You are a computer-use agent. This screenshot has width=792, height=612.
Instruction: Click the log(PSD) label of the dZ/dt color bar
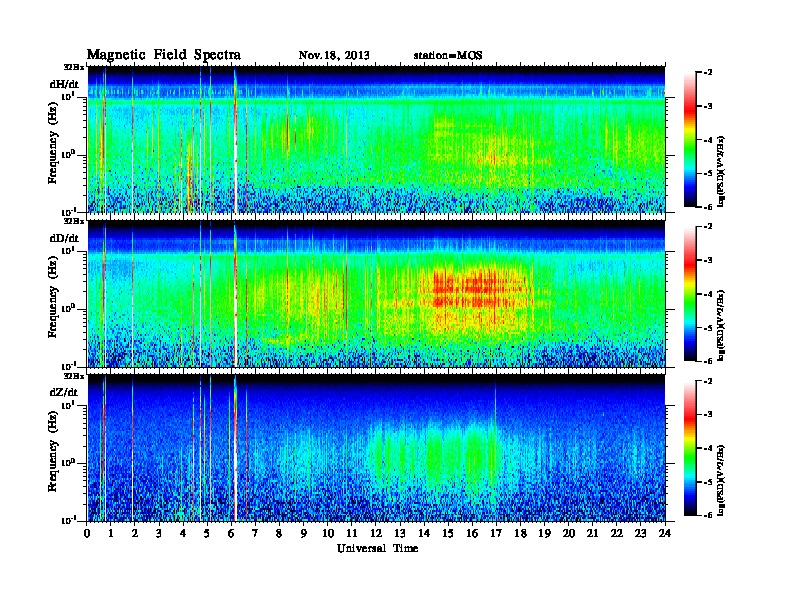[x=721, y=480]
